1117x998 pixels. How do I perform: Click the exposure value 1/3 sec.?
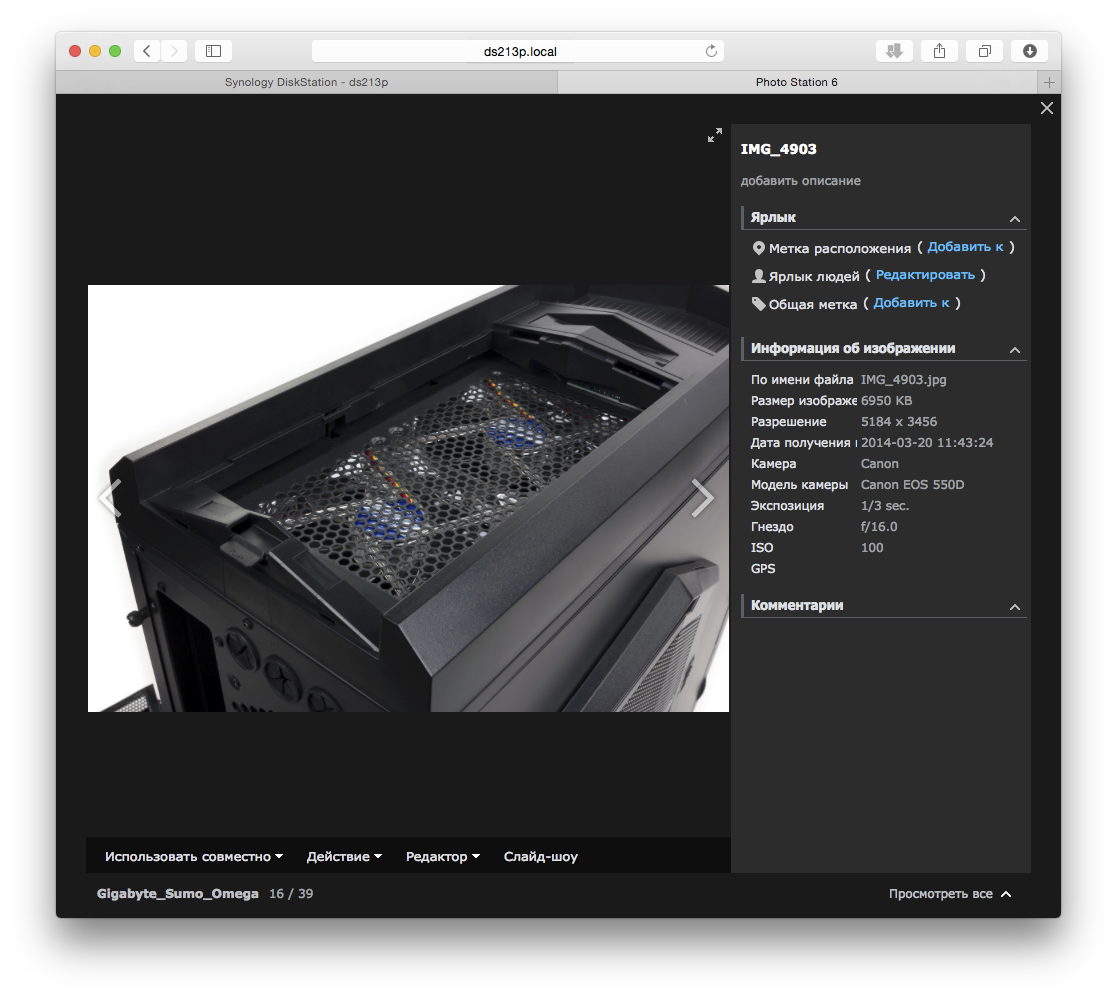tap(885, 506)
